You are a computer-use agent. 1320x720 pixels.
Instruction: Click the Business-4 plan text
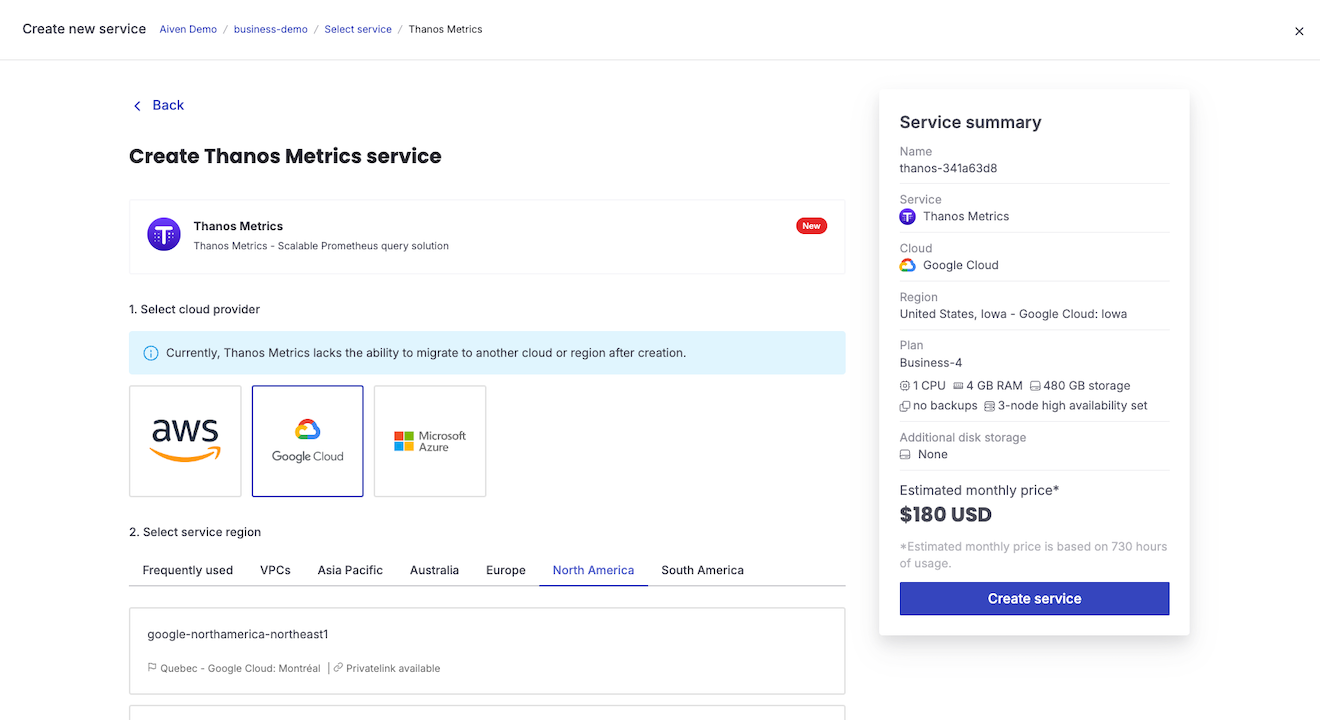[931, 363]
